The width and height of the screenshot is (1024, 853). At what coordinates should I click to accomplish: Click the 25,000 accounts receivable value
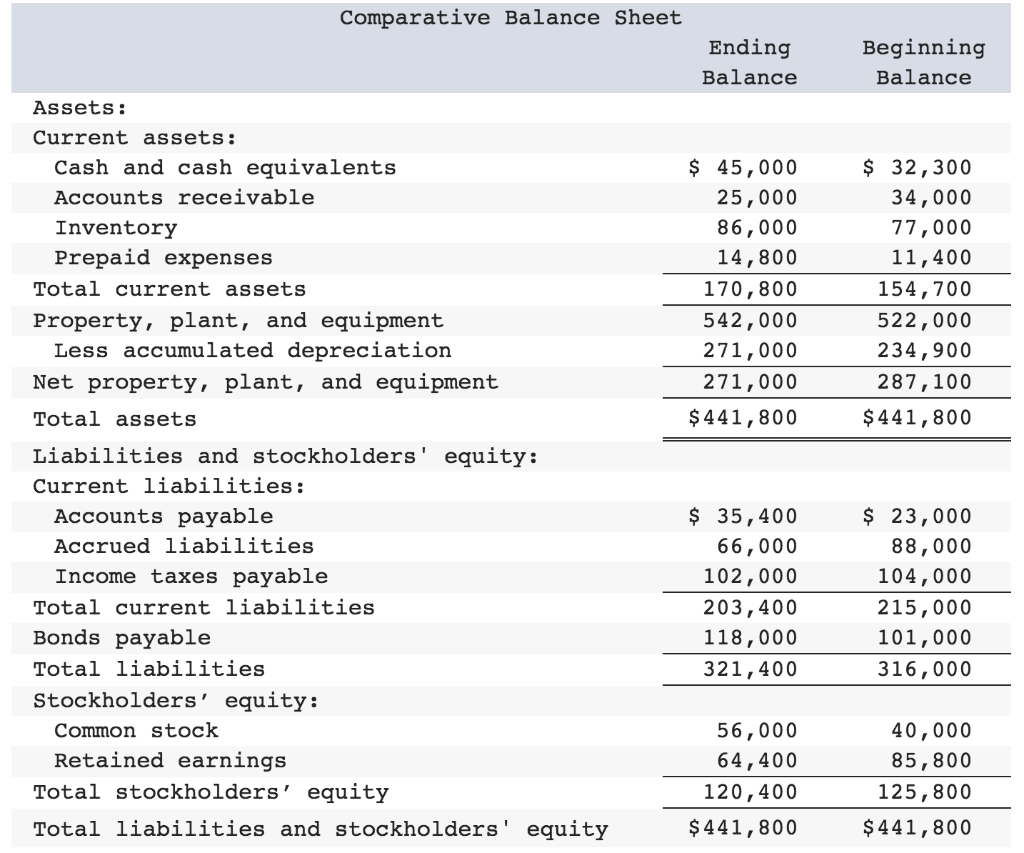[x=757, y=198]
